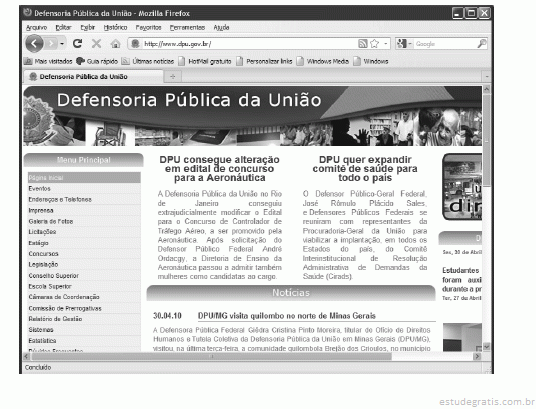Screen dimensions: 536x409
Task: Open the list all tabs dropdown arrow
Action: [487, 77]
